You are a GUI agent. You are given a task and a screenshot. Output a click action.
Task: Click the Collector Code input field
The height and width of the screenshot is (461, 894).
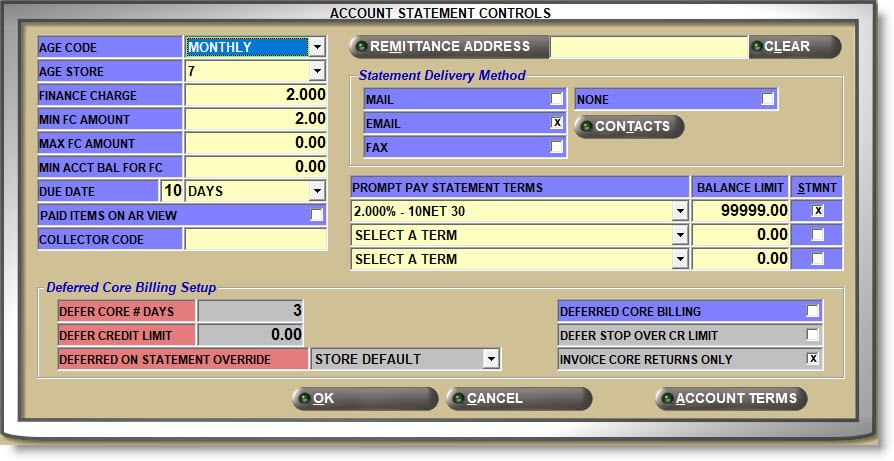click(256, 240)
